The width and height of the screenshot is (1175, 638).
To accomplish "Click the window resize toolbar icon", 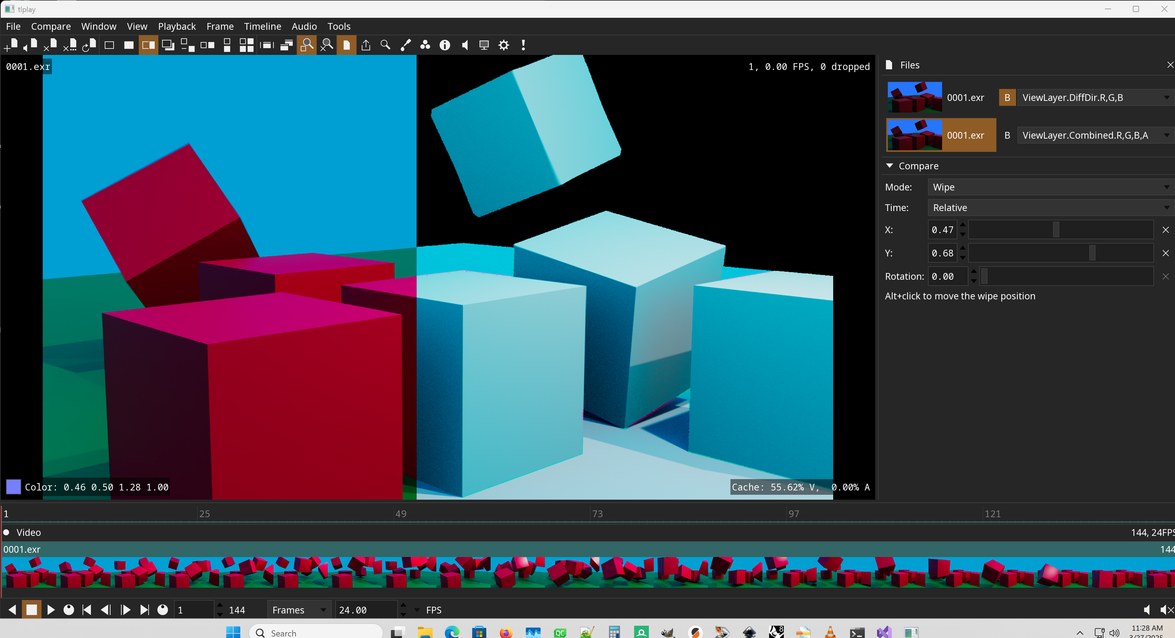I will 267,45.
